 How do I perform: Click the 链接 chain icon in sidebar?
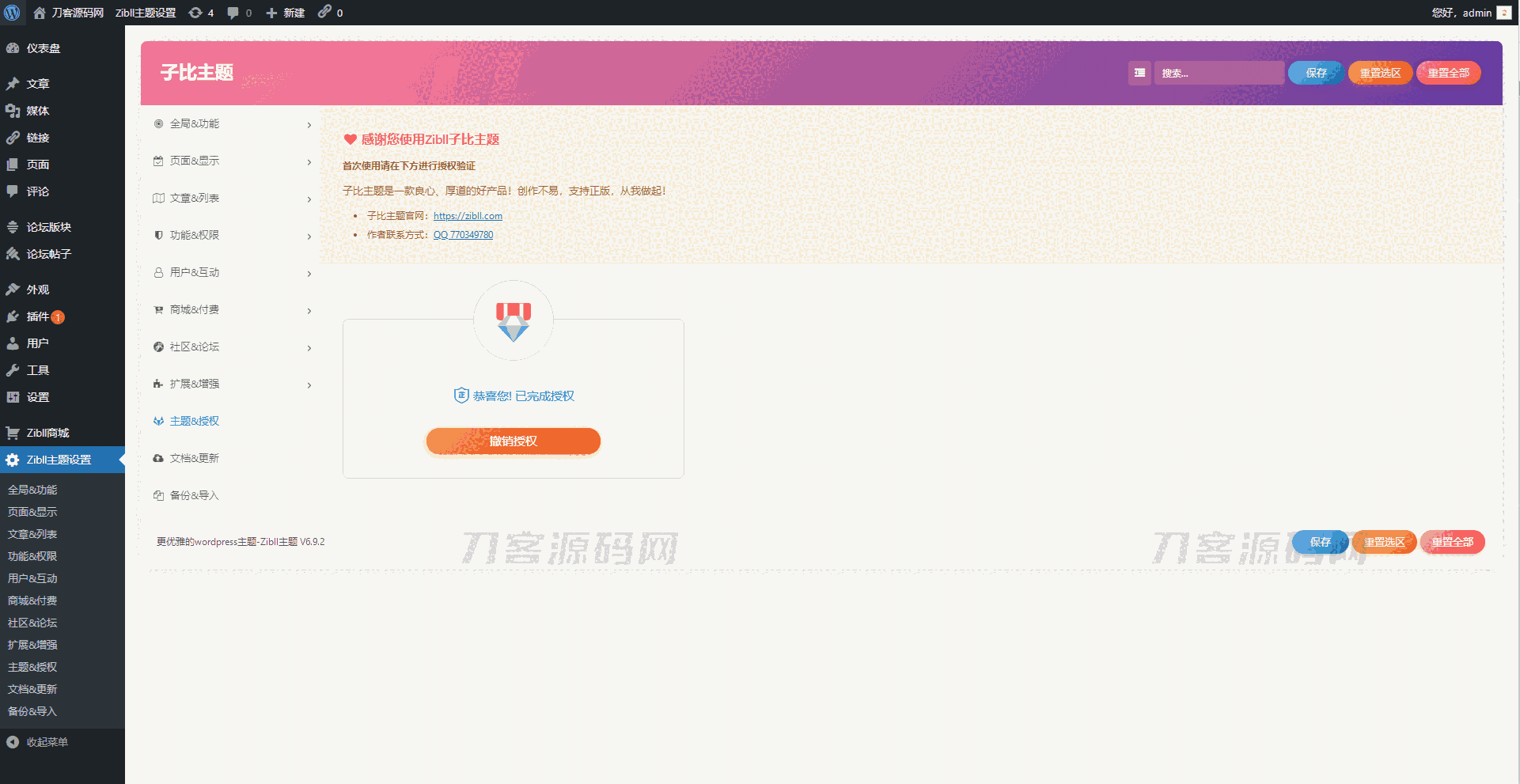pos(13,138)
